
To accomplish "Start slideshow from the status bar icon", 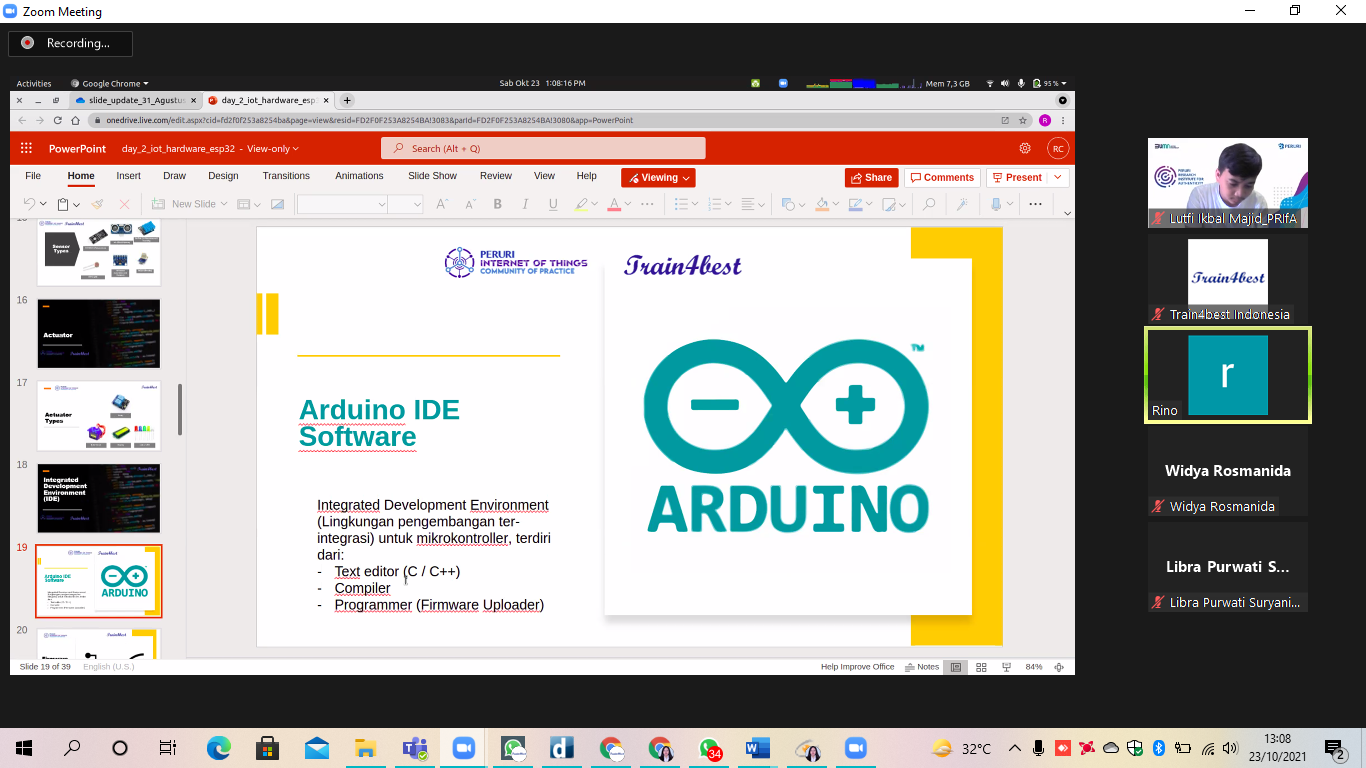I will click(1006, 667).
